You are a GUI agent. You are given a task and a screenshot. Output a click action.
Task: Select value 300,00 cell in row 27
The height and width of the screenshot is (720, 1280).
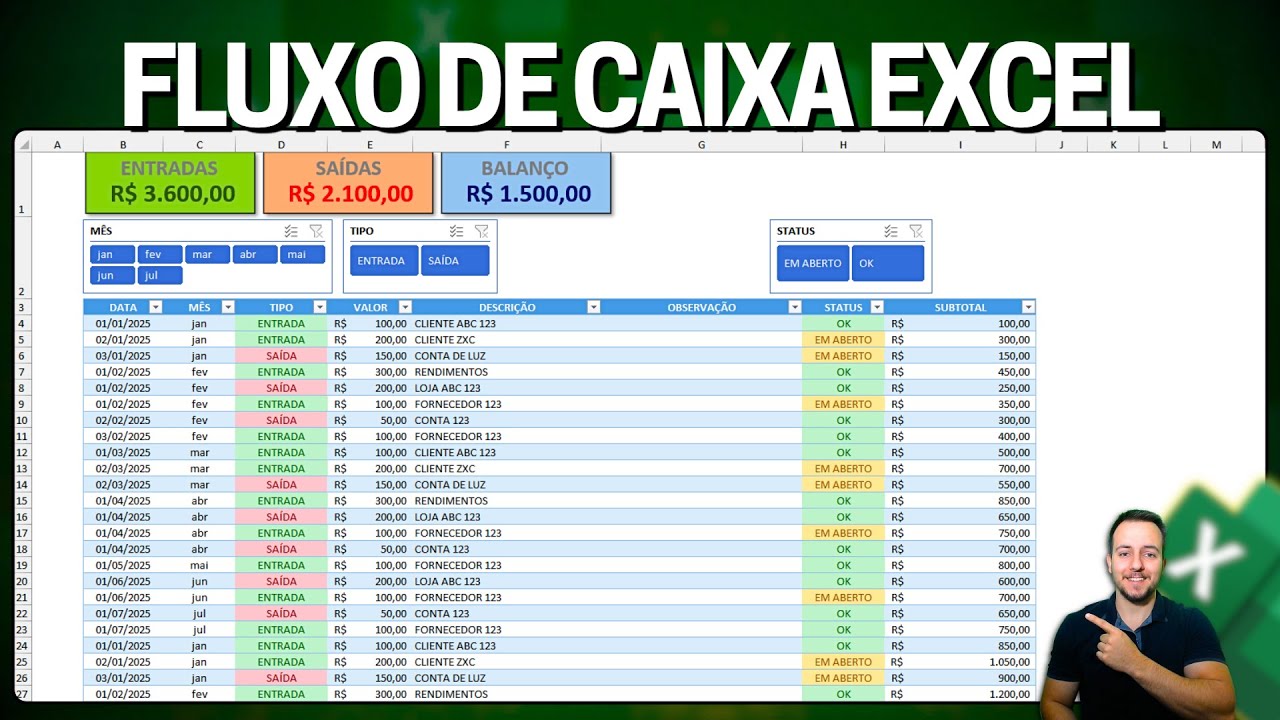coord(370,694)
